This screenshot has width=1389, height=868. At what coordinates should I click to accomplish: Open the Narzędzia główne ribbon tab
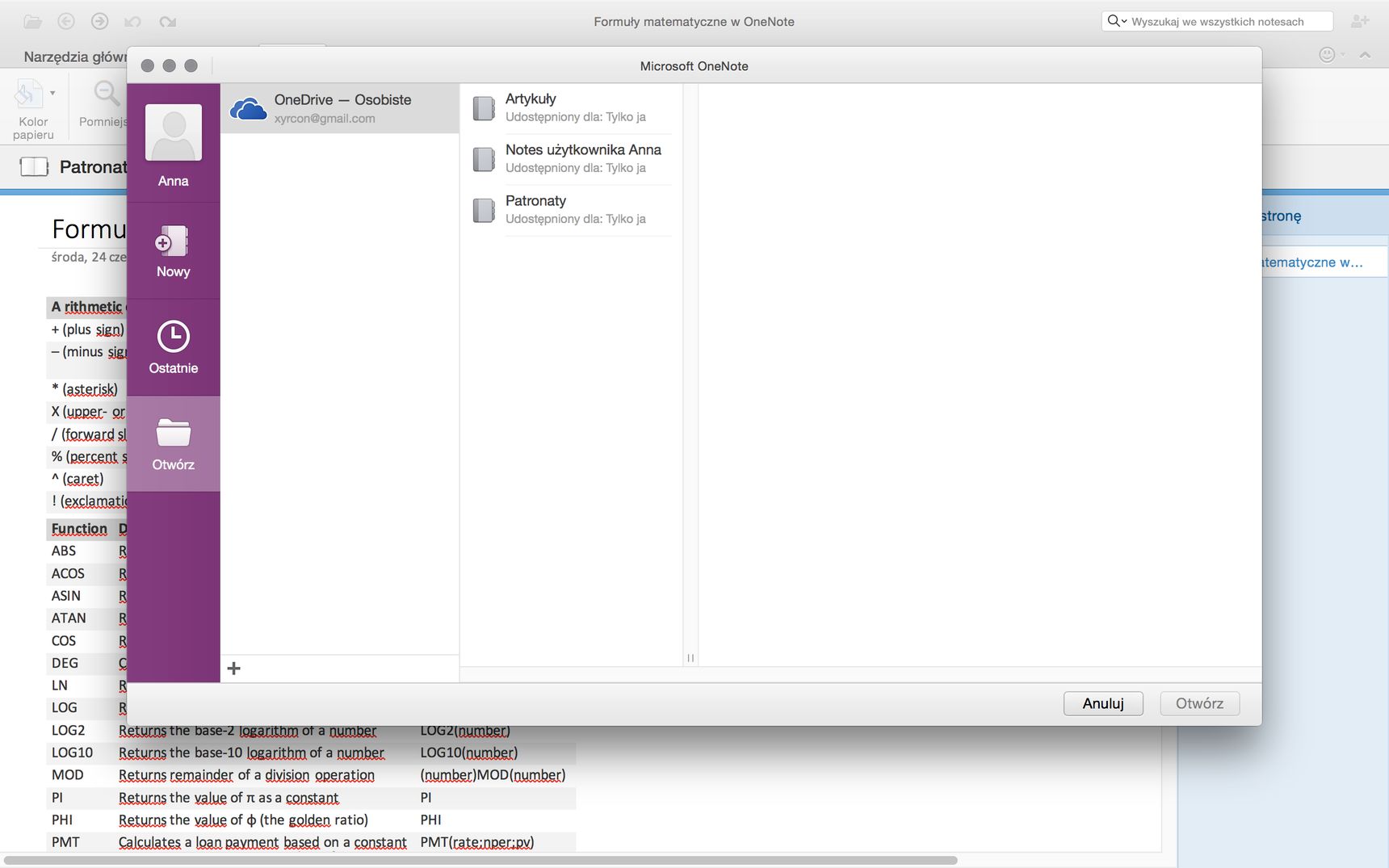tap(75, 57)
